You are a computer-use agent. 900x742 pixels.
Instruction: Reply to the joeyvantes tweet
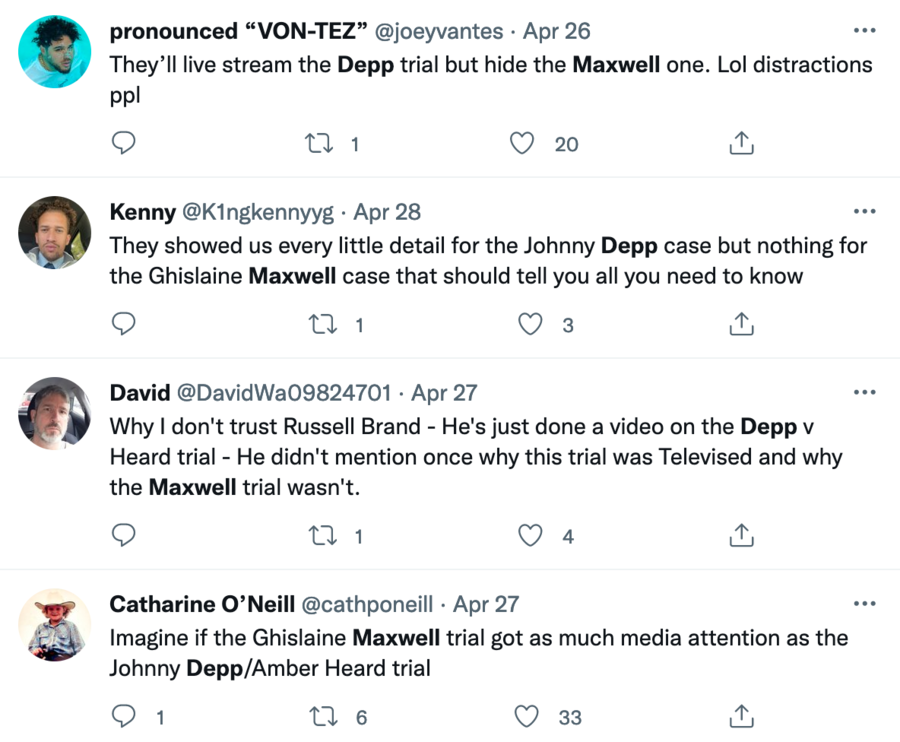tap(123, 144)
